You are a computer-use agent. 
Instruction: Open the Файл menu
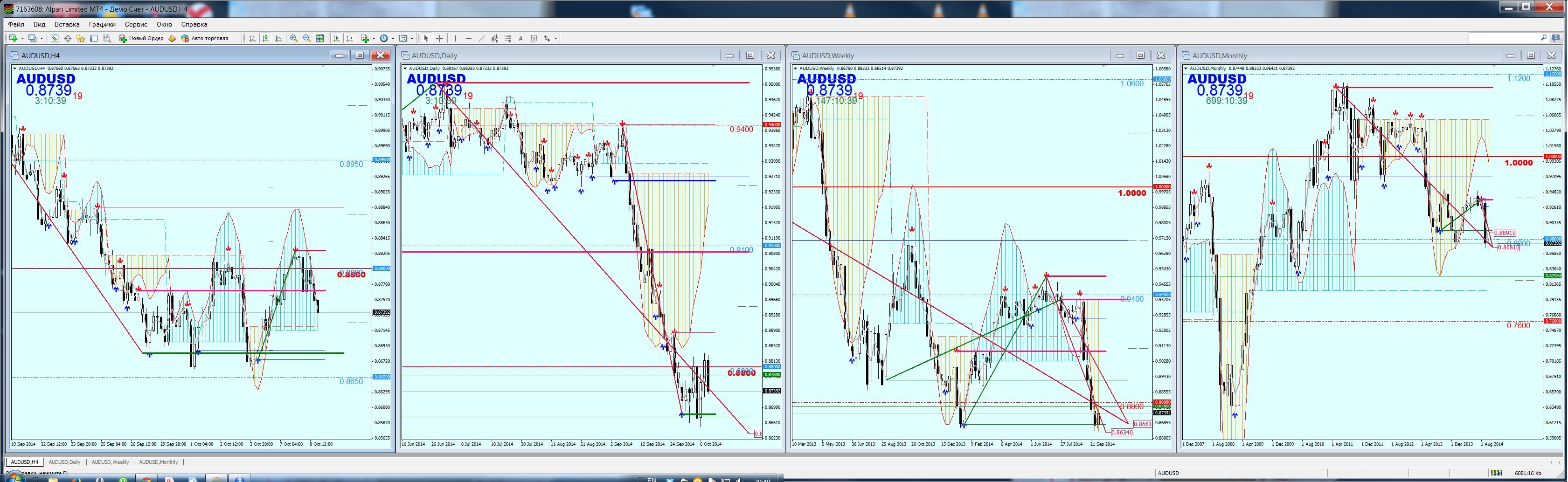16,24
